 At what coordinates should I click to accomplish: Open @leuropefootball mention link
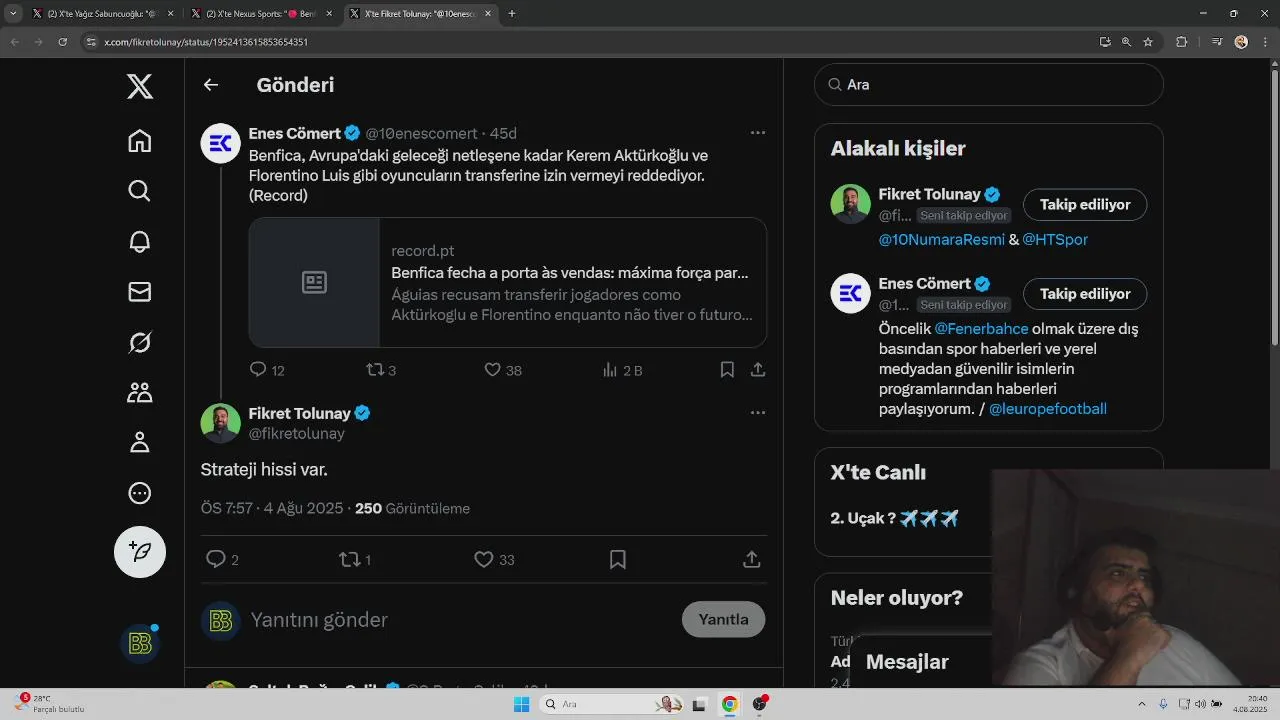pos(1048,409)
